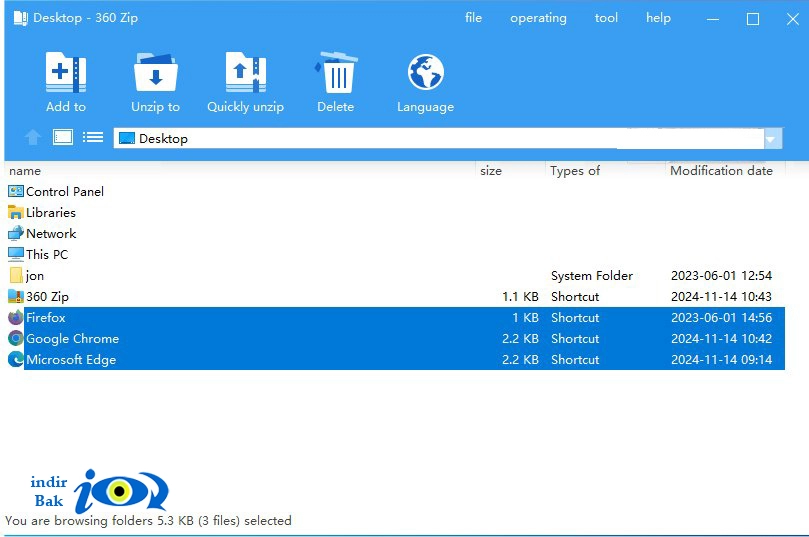Click the jon folder icon

(x=16, y=275)
